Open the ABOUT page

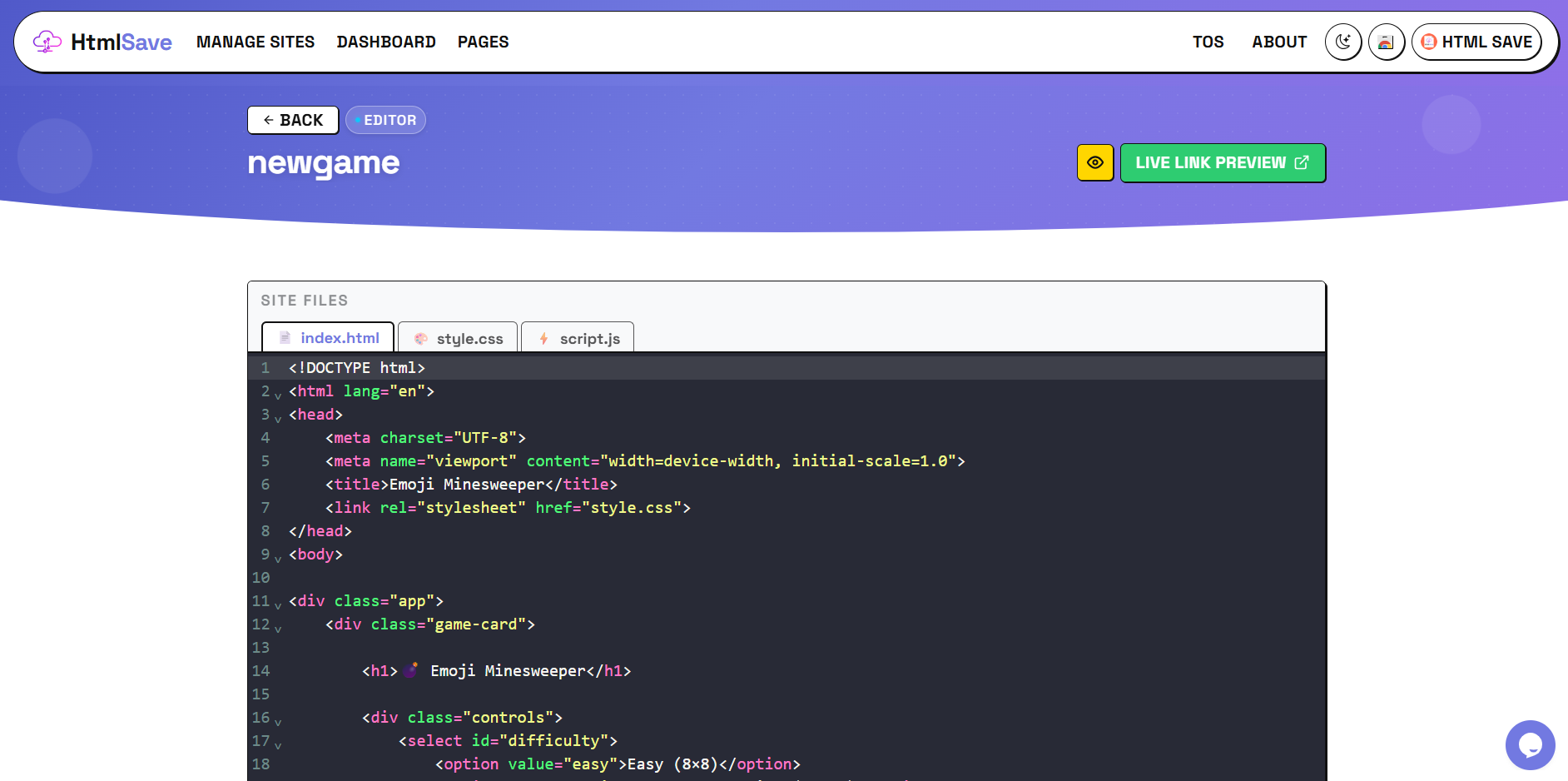point(1279,42)
